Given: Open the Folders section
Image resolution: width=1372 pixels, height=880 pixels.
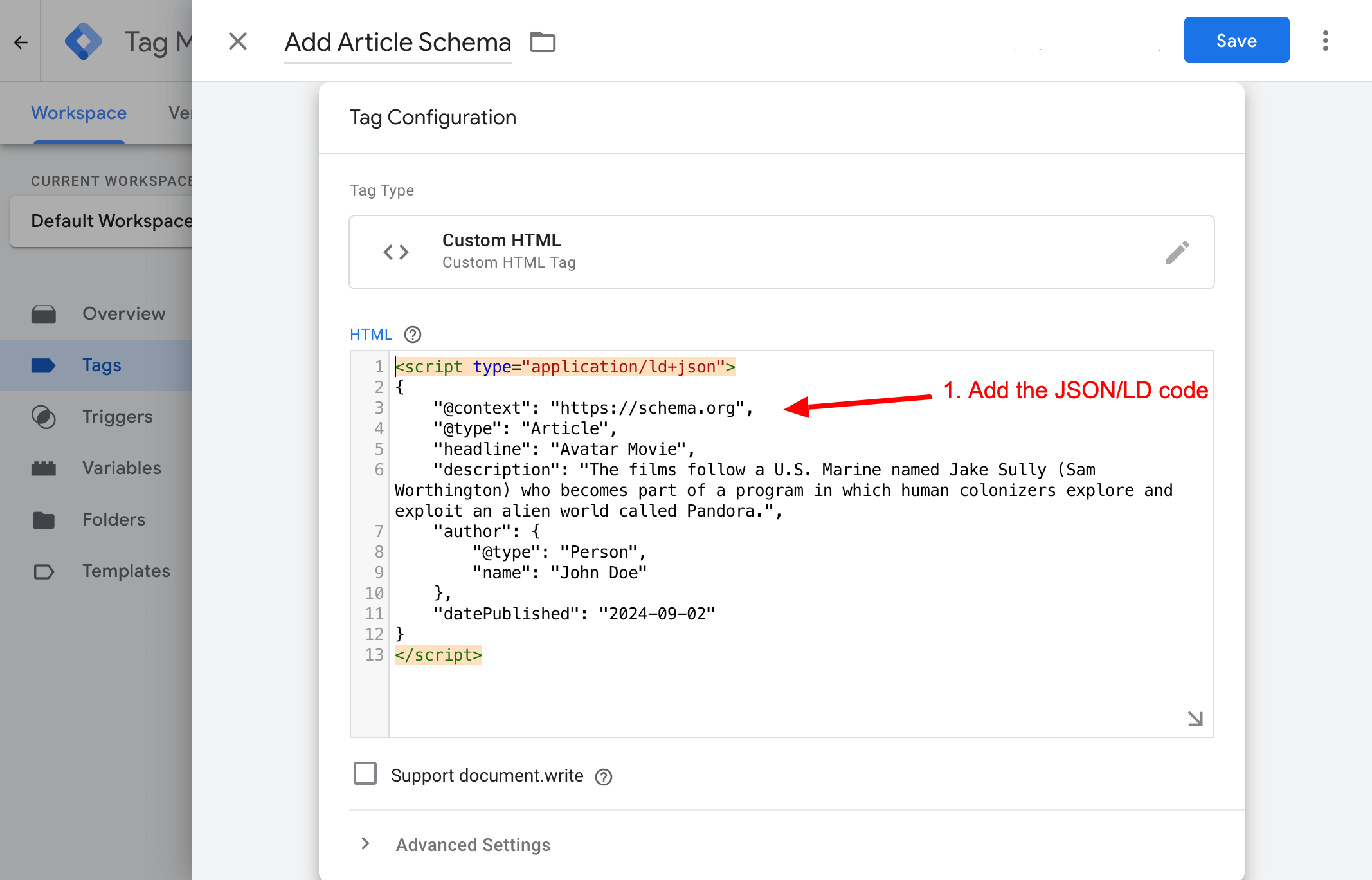Looking at the screenshot, I should (x=114, y=519).
